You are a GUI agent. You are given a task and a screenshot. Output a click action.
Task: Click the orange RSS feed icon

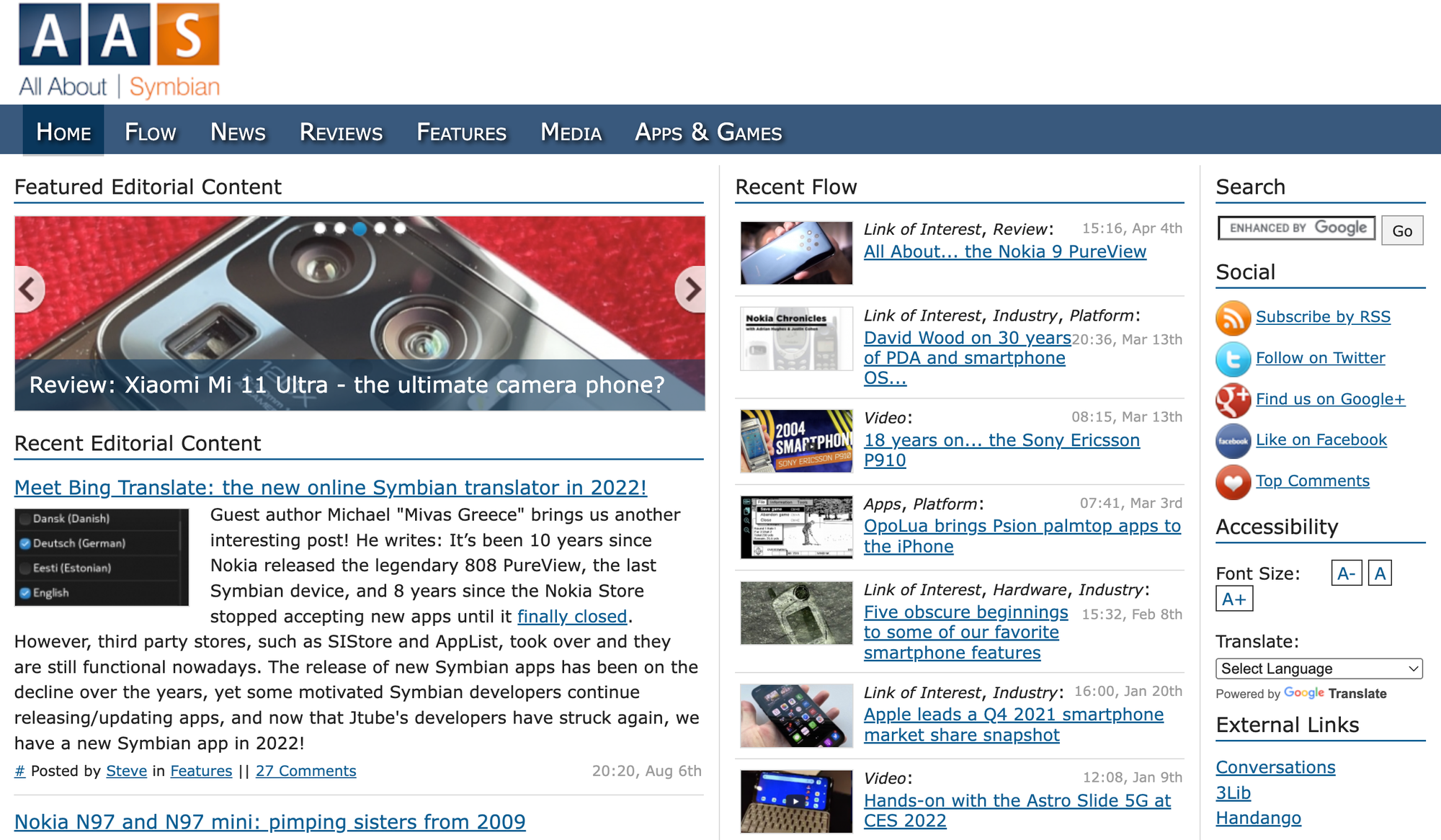point(1233,318)
